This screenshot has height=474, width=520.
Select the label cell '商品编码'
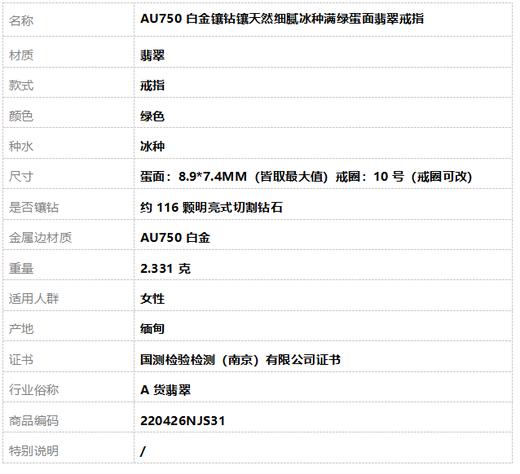(x=68, y=417)
